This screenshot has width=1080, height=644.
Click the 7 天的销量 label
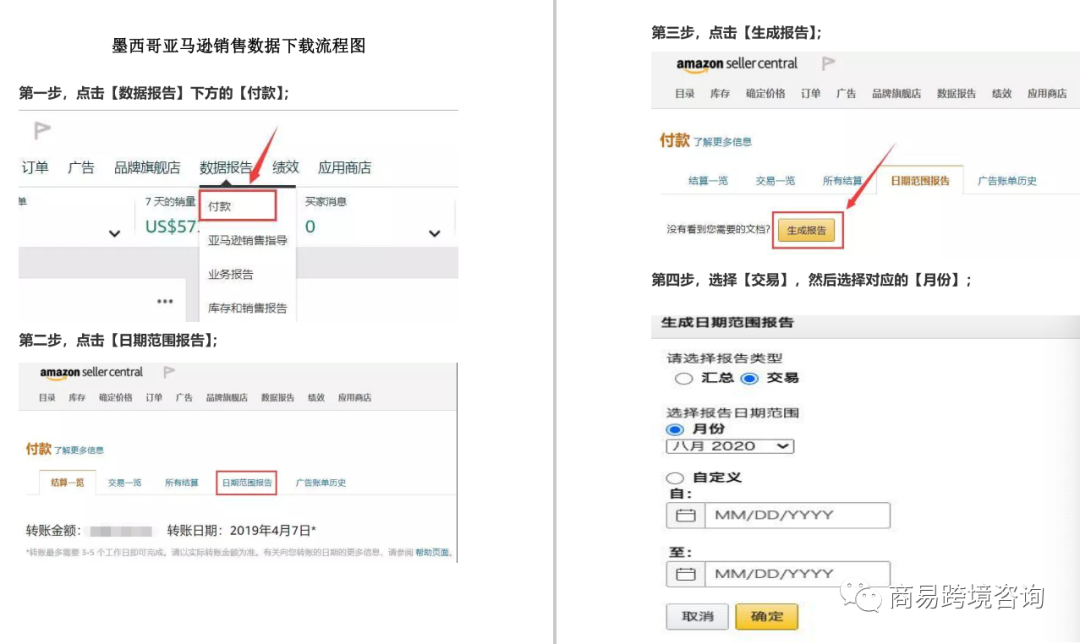(x=170, y=202)
